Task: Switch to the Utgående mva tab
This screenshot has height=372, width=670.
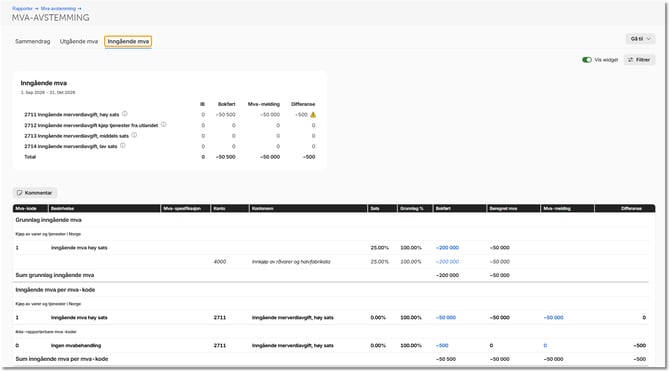Action: [79, 41]
